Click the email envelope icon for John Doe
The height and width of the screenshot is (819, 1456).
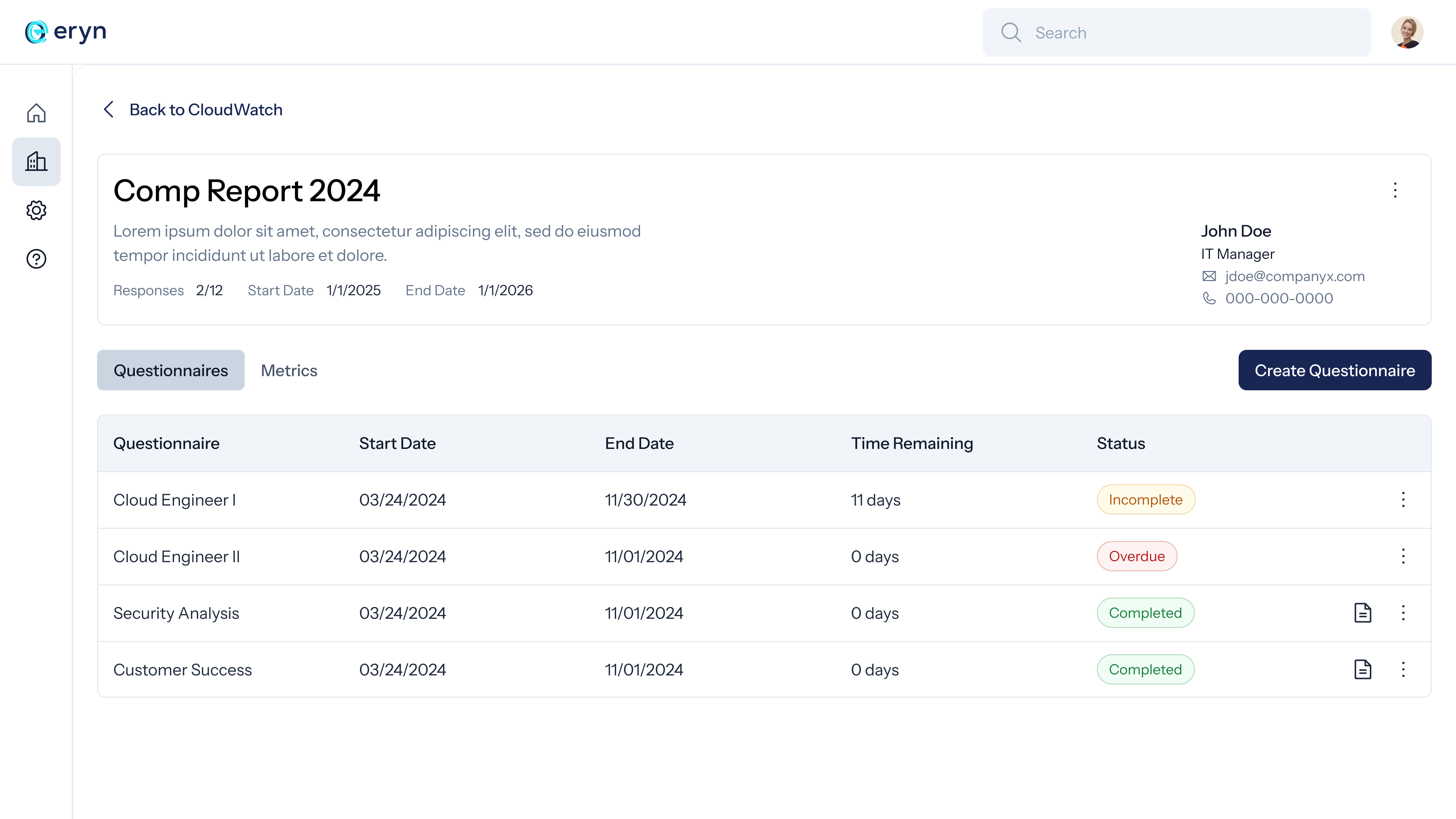(1209, 276)
